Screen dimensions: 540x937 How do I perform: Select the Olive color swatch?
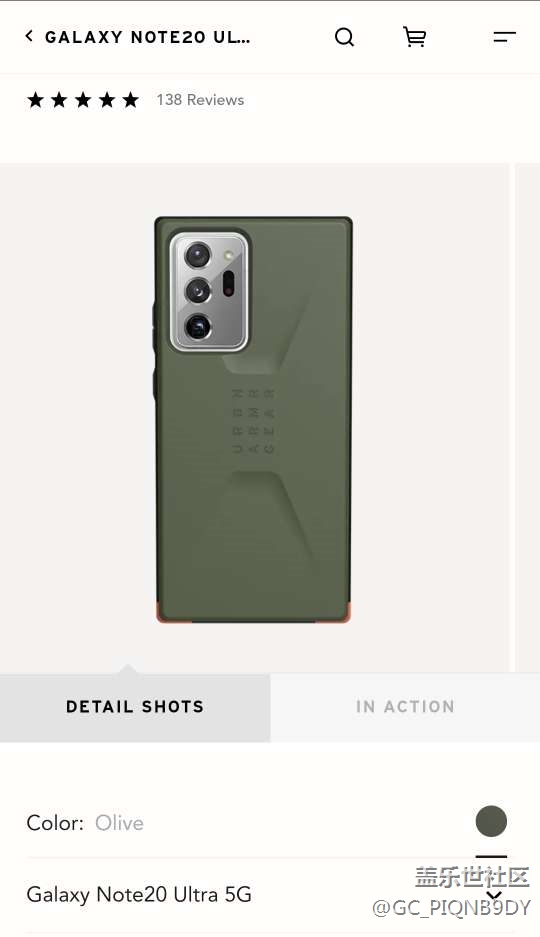tap(491, 820)
